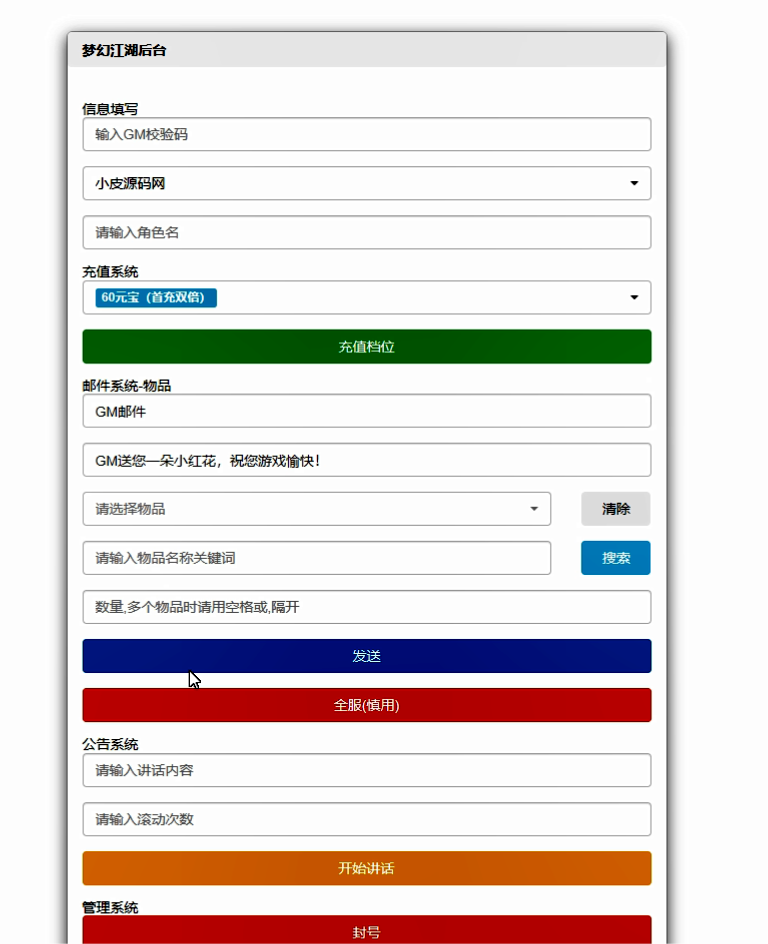Click the 请输入滚动次数 input field

(x=367, y=819)
